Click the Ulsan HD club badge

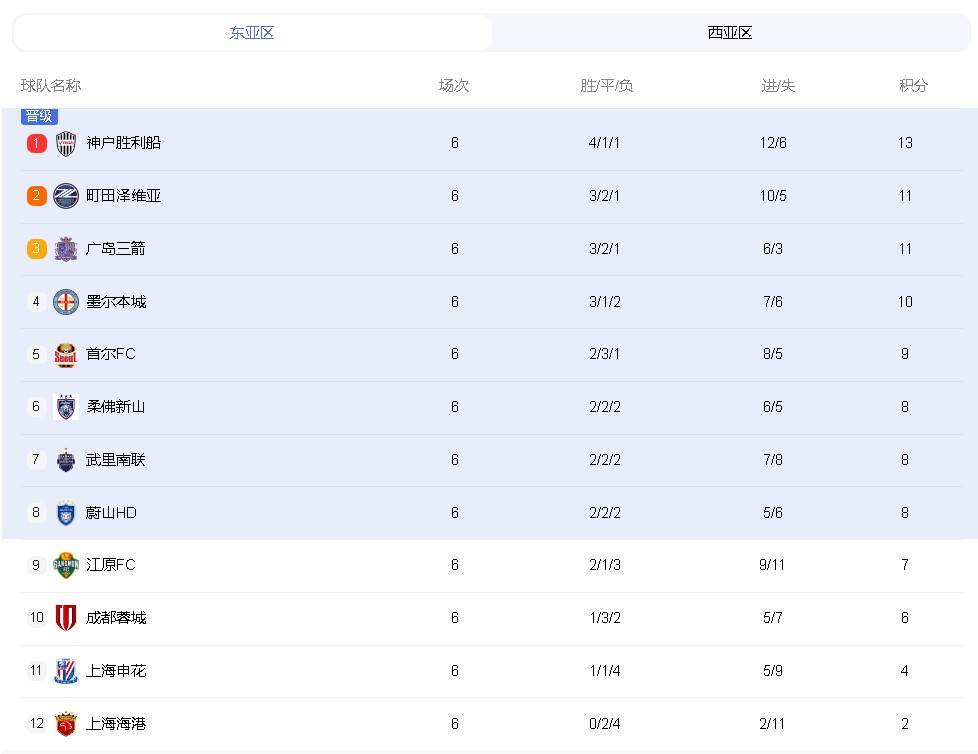pos(65,512)
